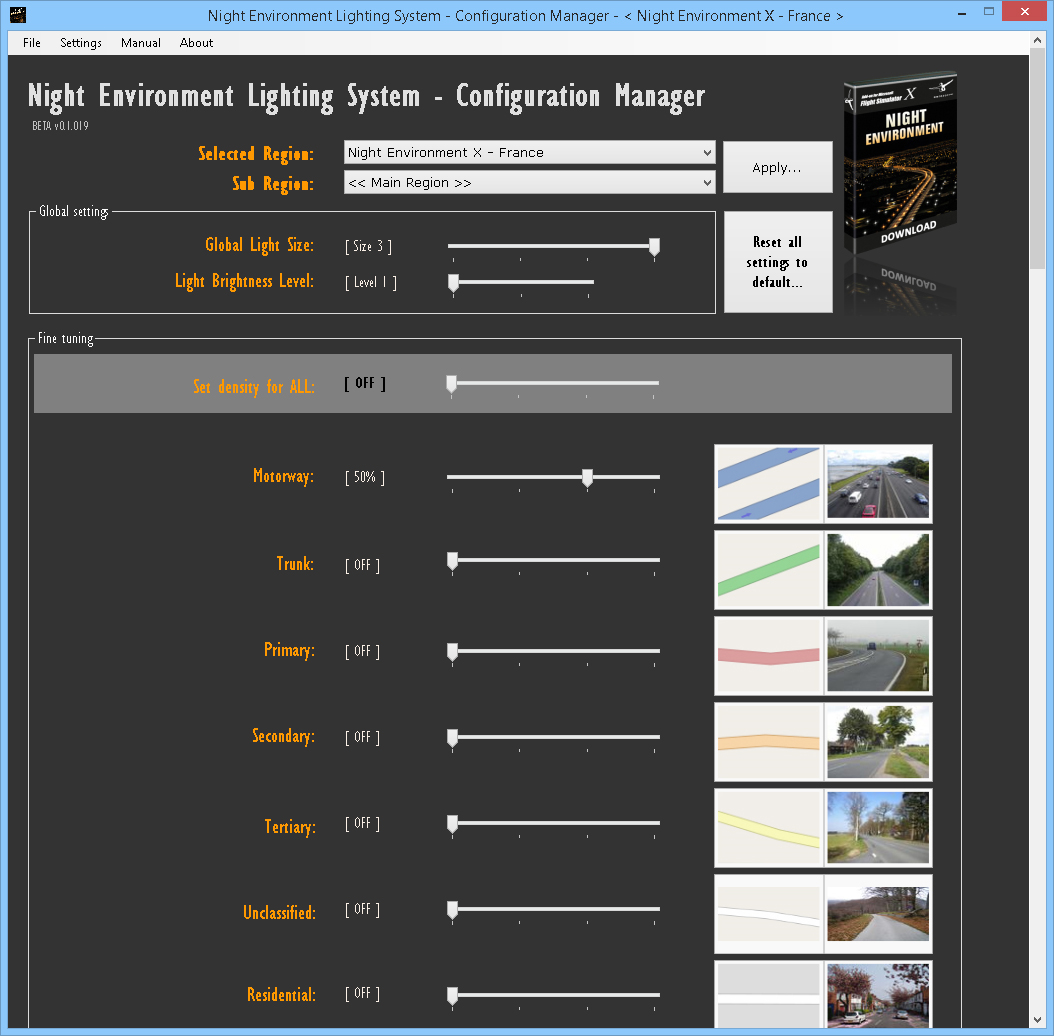Screen dimensions: 1054x1036
Task: Click the Tertiary density slider handle
Action: 452,824
